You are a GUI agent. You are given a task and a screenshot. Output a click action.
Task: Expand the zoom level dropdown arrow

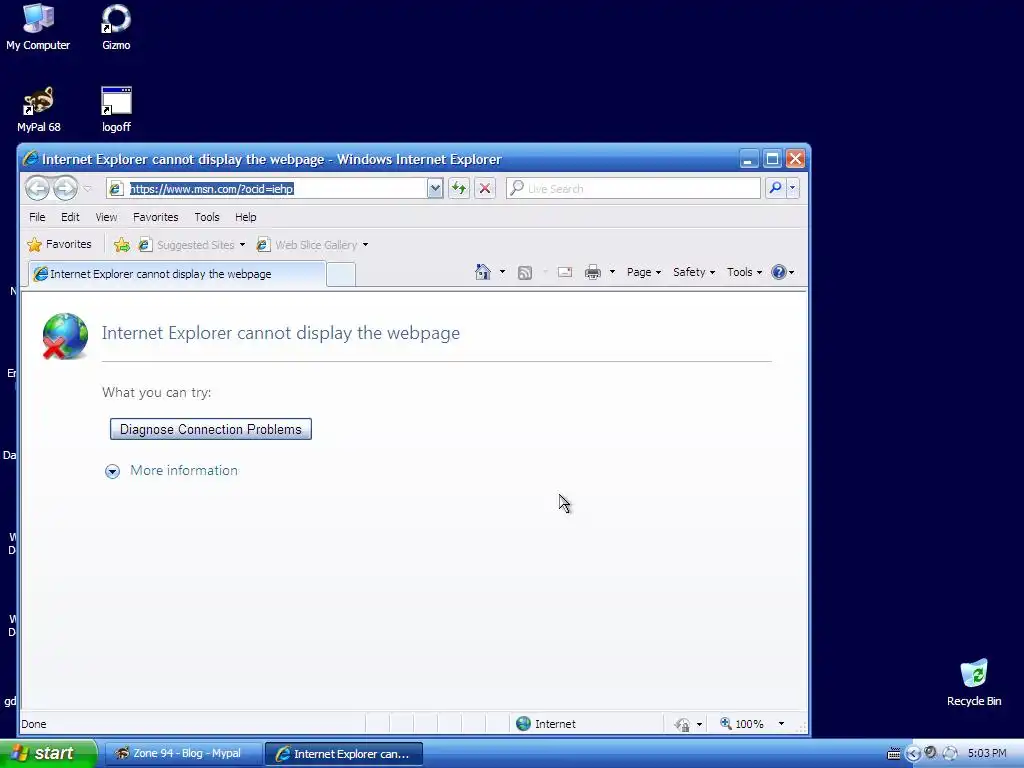(781, 724)
